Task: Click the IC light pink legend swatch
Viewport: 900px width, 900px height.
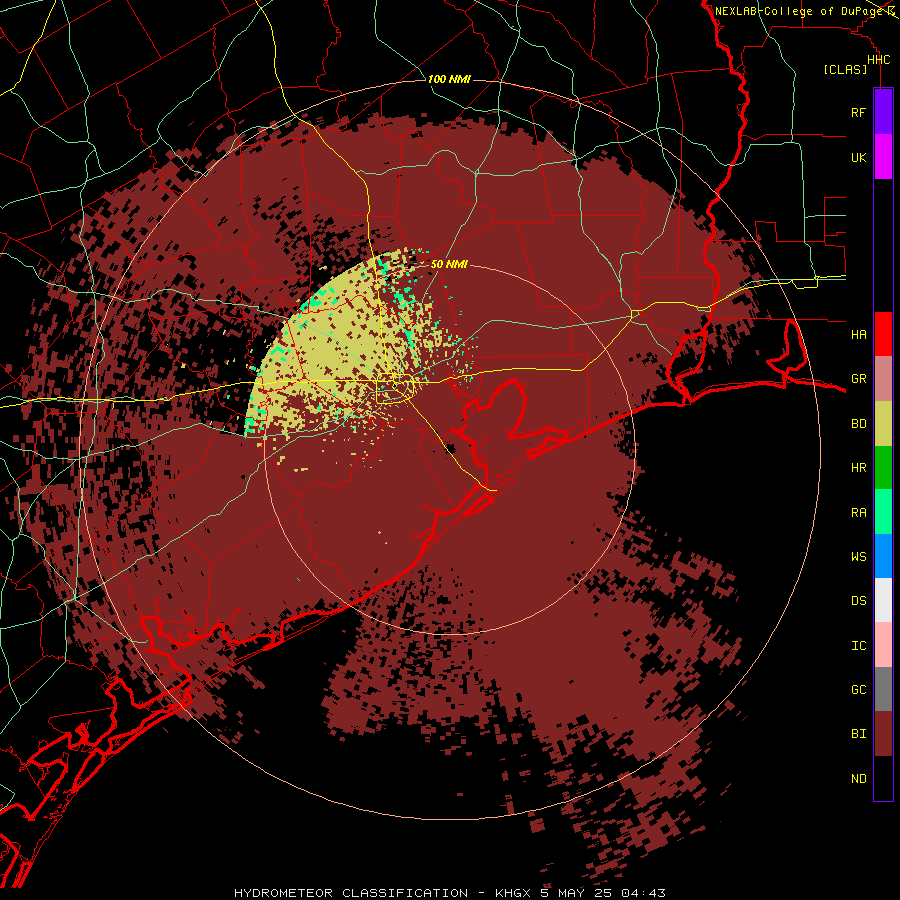Action: click(883, 645)
